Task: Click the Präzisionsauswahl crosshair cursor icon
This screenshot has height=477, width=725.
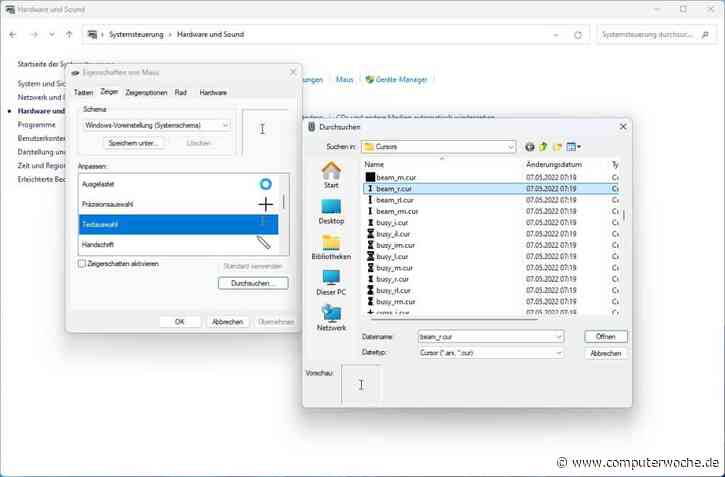Action: tap(265, 204)
